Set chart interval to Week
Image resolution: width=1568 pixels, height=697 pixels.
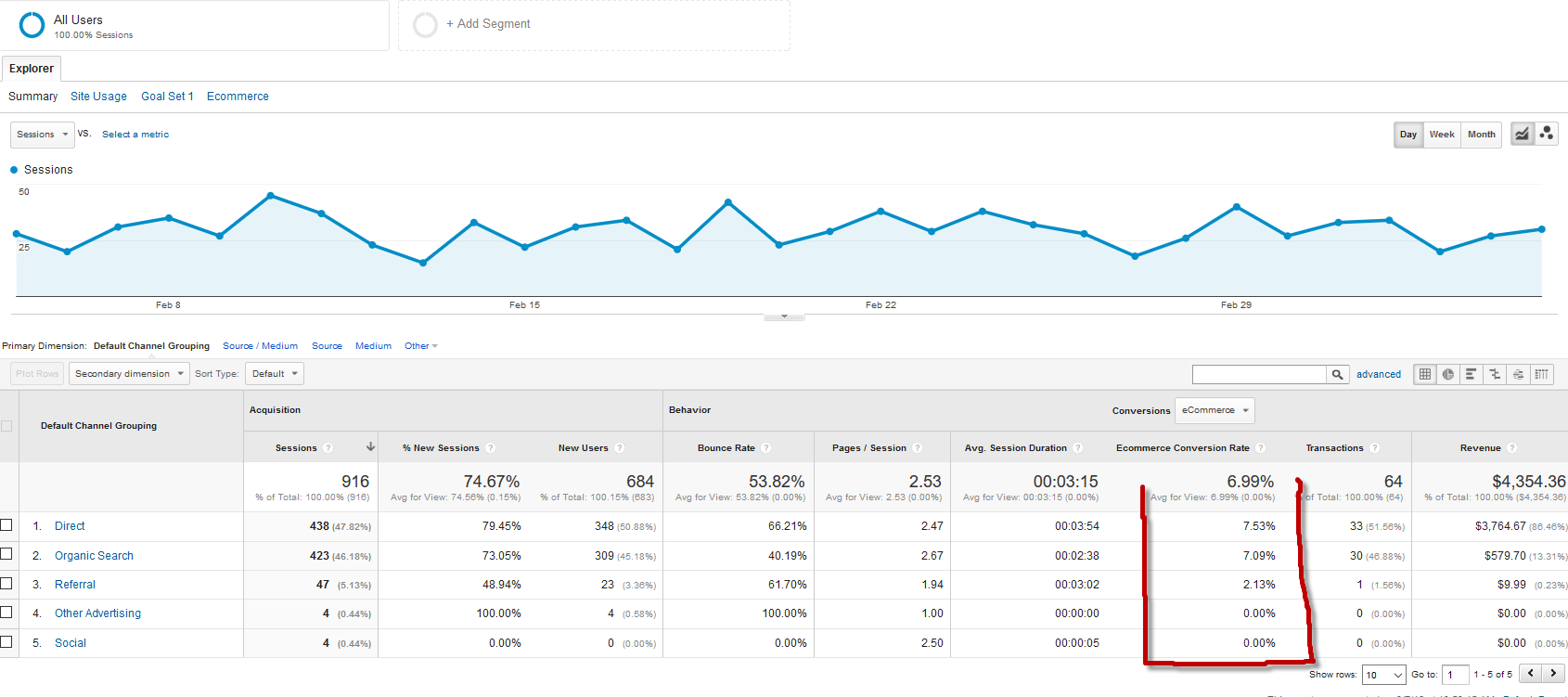tap(1442, 135)
